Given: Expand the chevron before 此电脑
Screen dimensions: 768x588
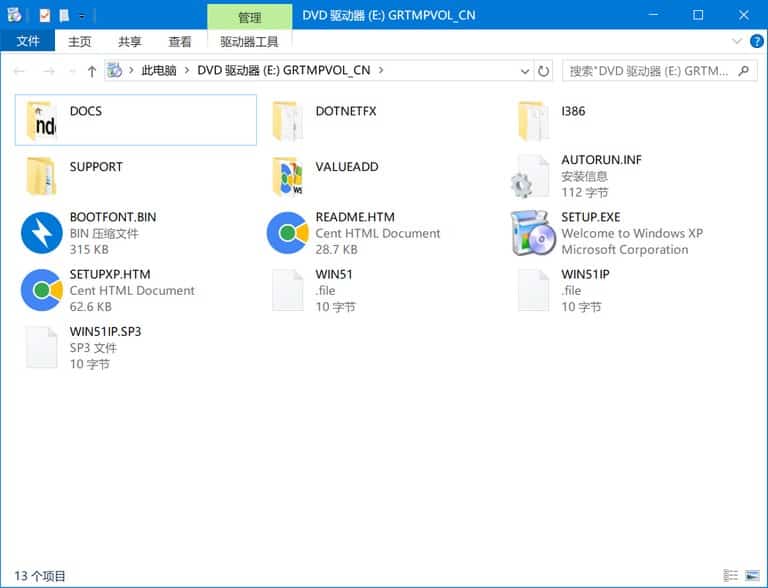Looking at the screenshot, I should click(x=131, y=71).
